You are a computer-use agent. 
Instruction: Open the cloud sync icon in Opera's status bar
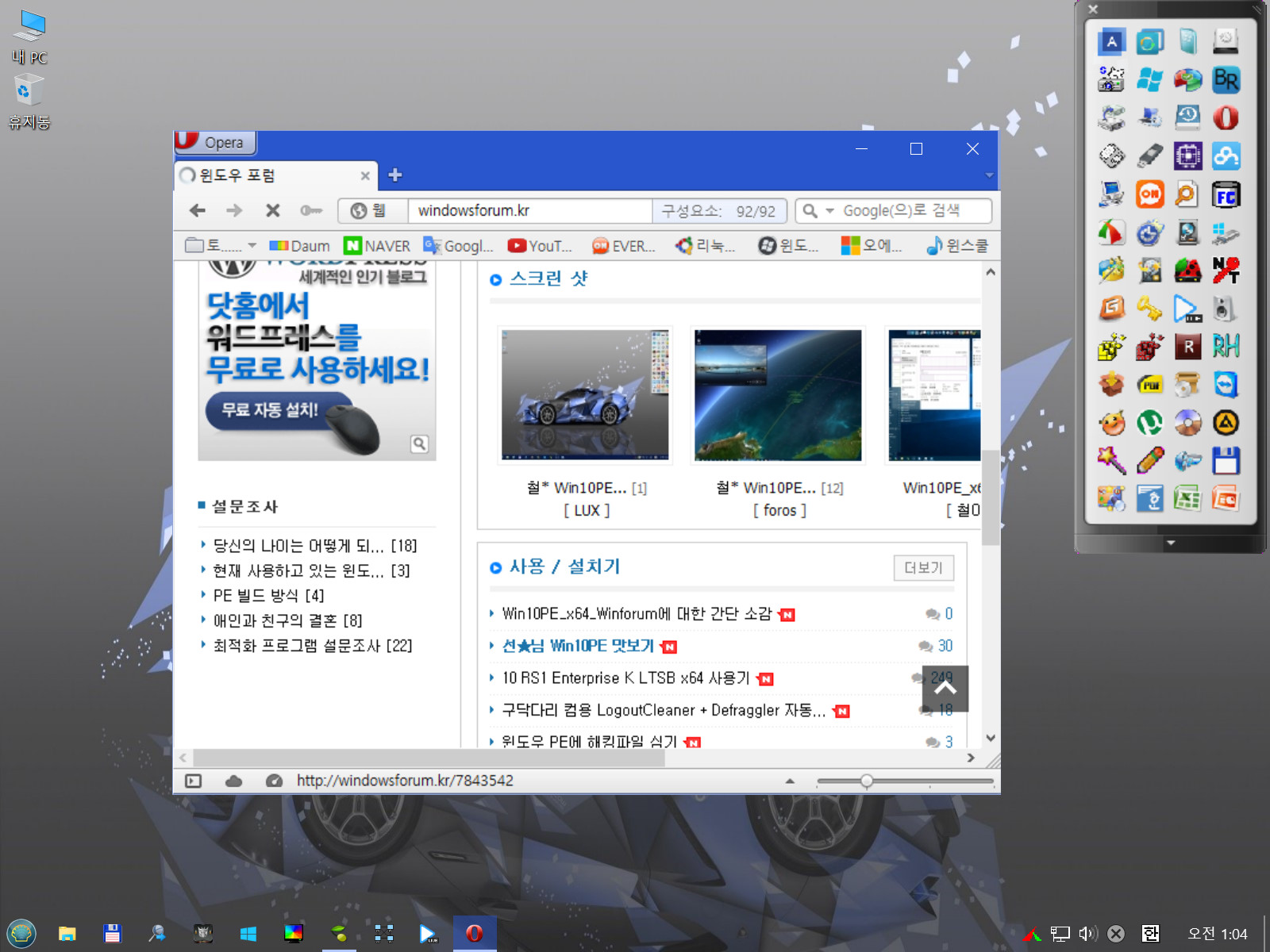point(233,781)
